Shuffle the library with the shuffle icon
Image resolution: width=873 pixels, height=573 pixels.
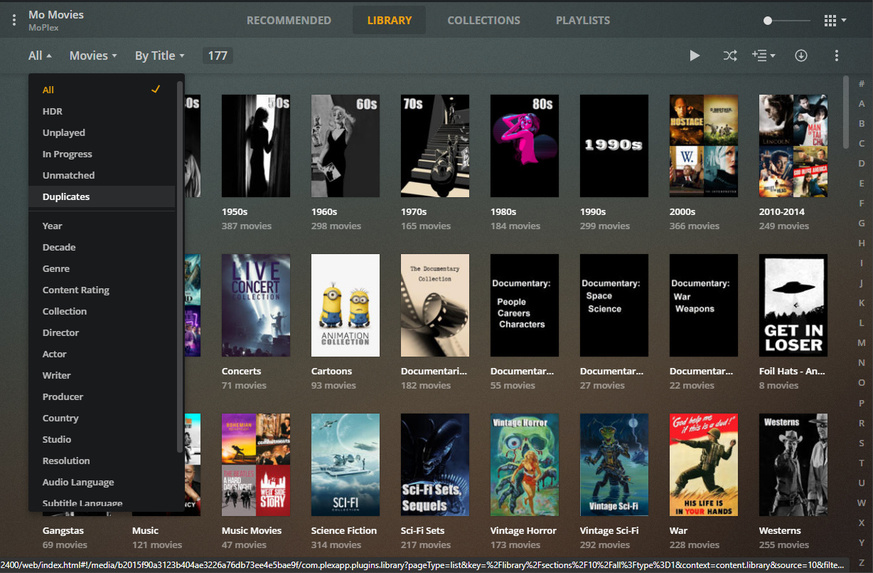(x=730, y=56)
